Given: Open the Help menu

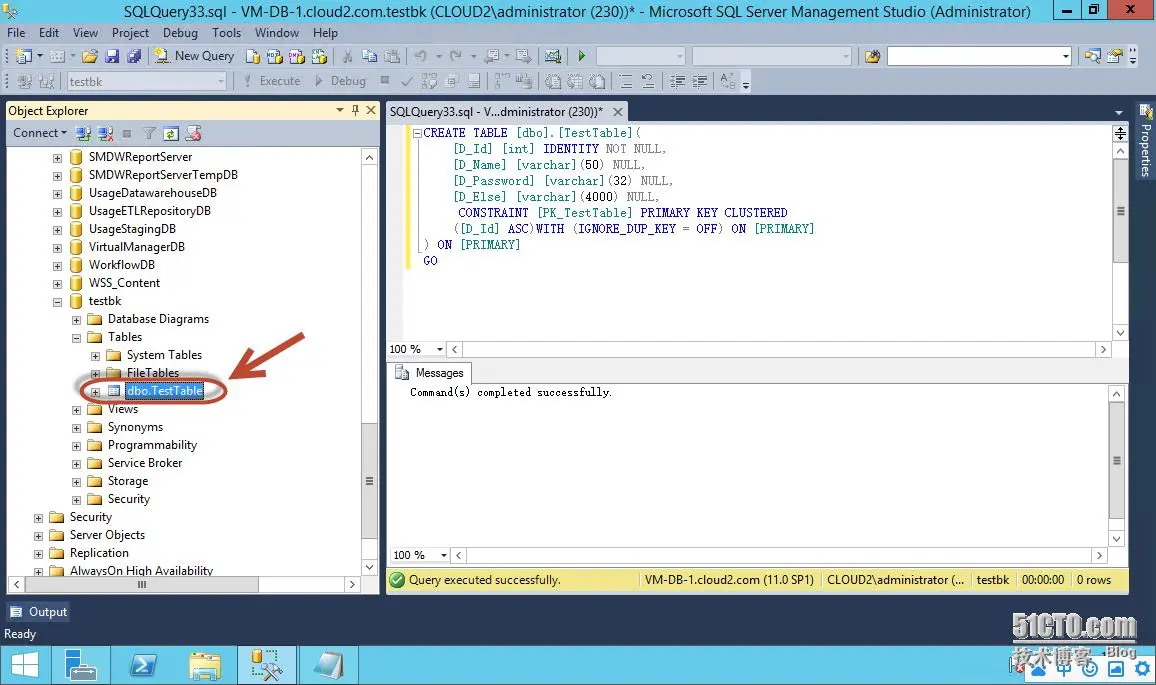Looking at the screenshot, I should [325, 33].
